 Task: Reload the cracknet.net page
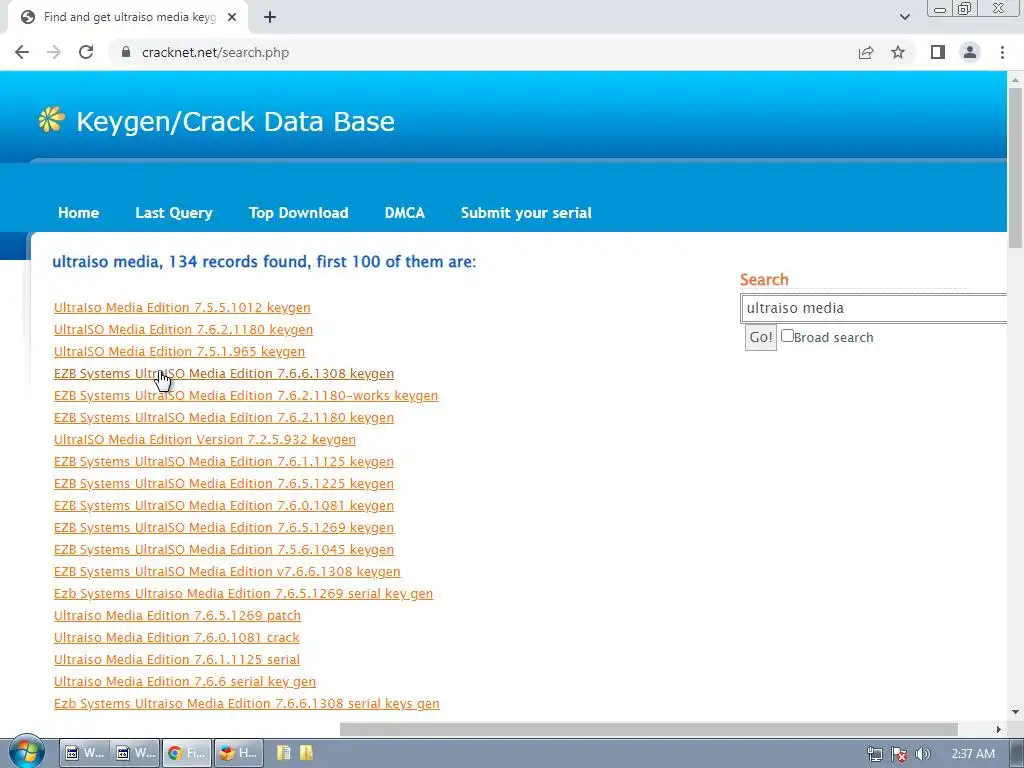(86, 52)
